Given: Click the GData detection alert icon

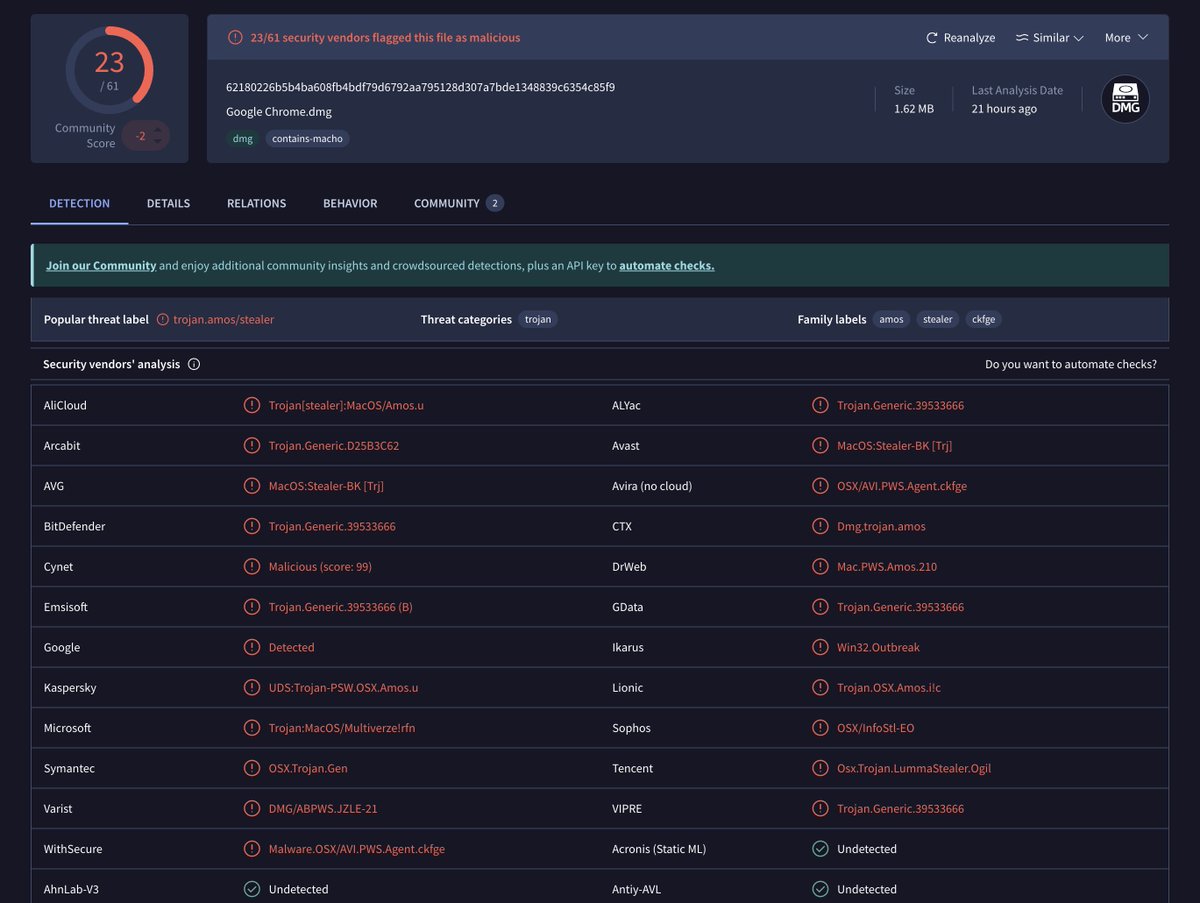Looking at the screenshot, I should (820, 607).
